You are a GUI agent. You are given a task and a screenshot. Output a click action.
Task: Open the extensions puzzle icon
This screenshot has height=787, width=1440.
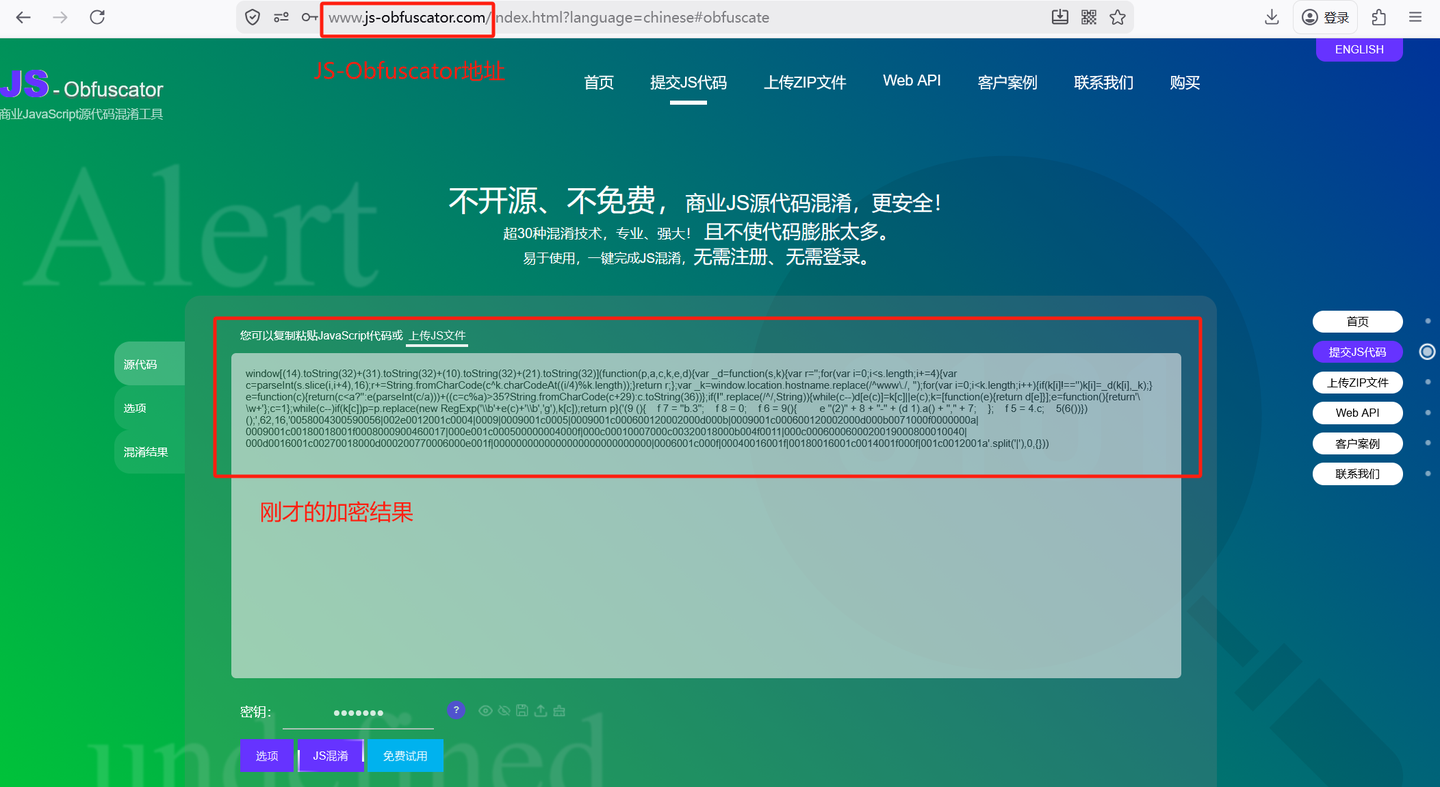(1379, 17)
